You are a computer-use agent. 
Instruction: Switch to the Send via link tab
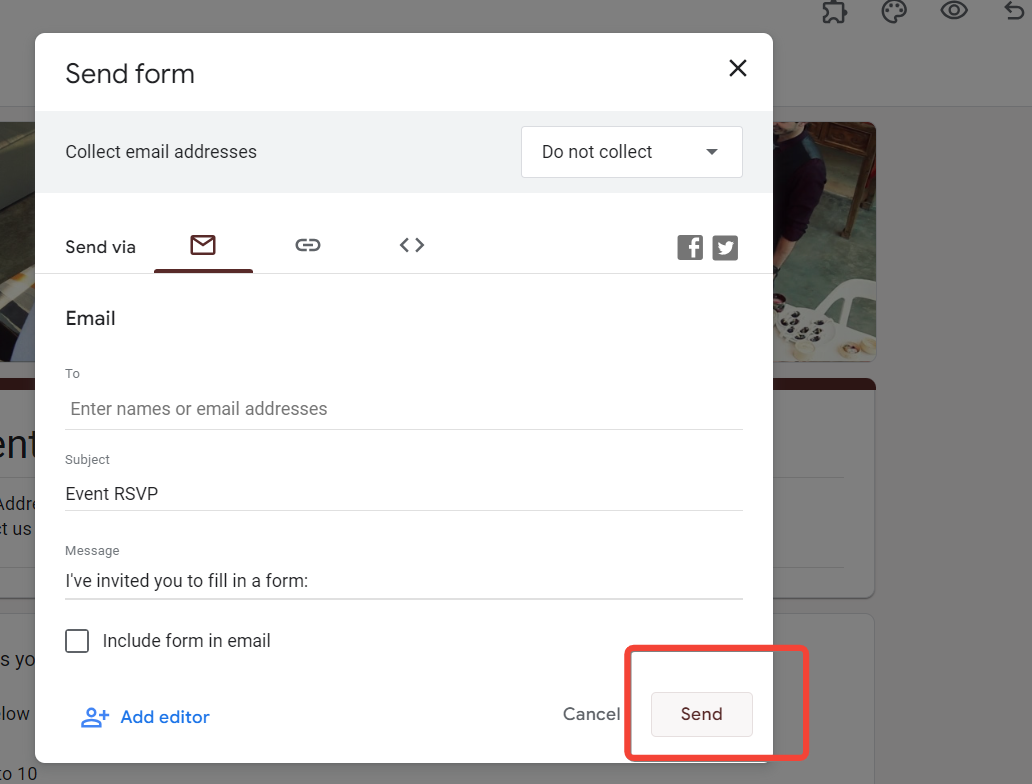307,246
